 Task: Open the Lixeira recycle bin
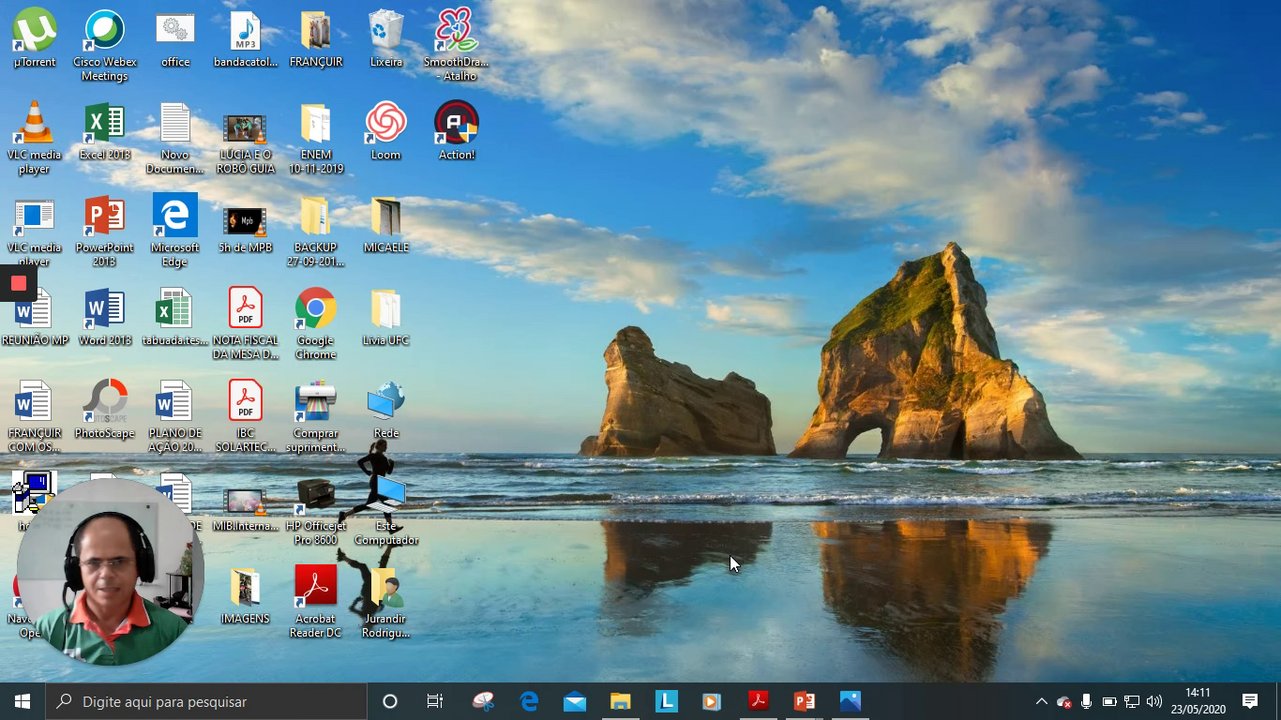(386, 39)
